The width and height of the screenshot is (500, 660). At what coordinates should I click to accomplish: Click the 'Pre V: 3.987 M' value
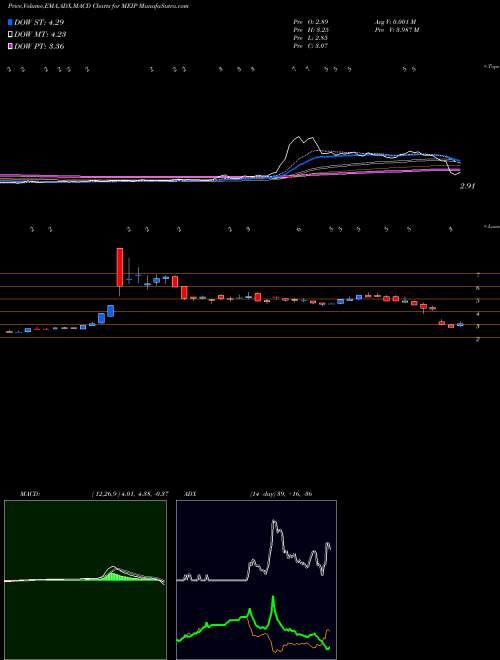click(x=396, y=30)
